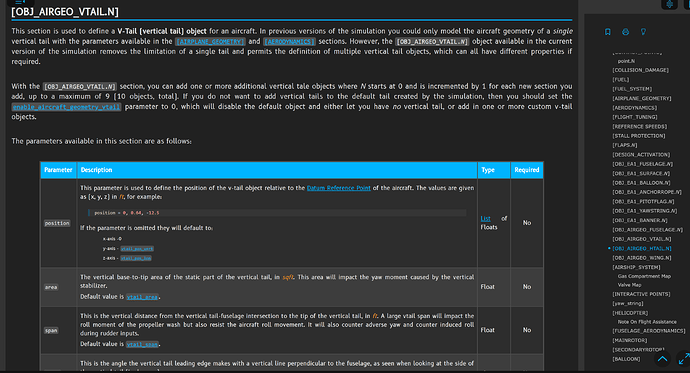Navigate to [AIRPLANE_GEOMETRY] in the sidebar
This screenshot has width=690, height=373.
[642, 99]
